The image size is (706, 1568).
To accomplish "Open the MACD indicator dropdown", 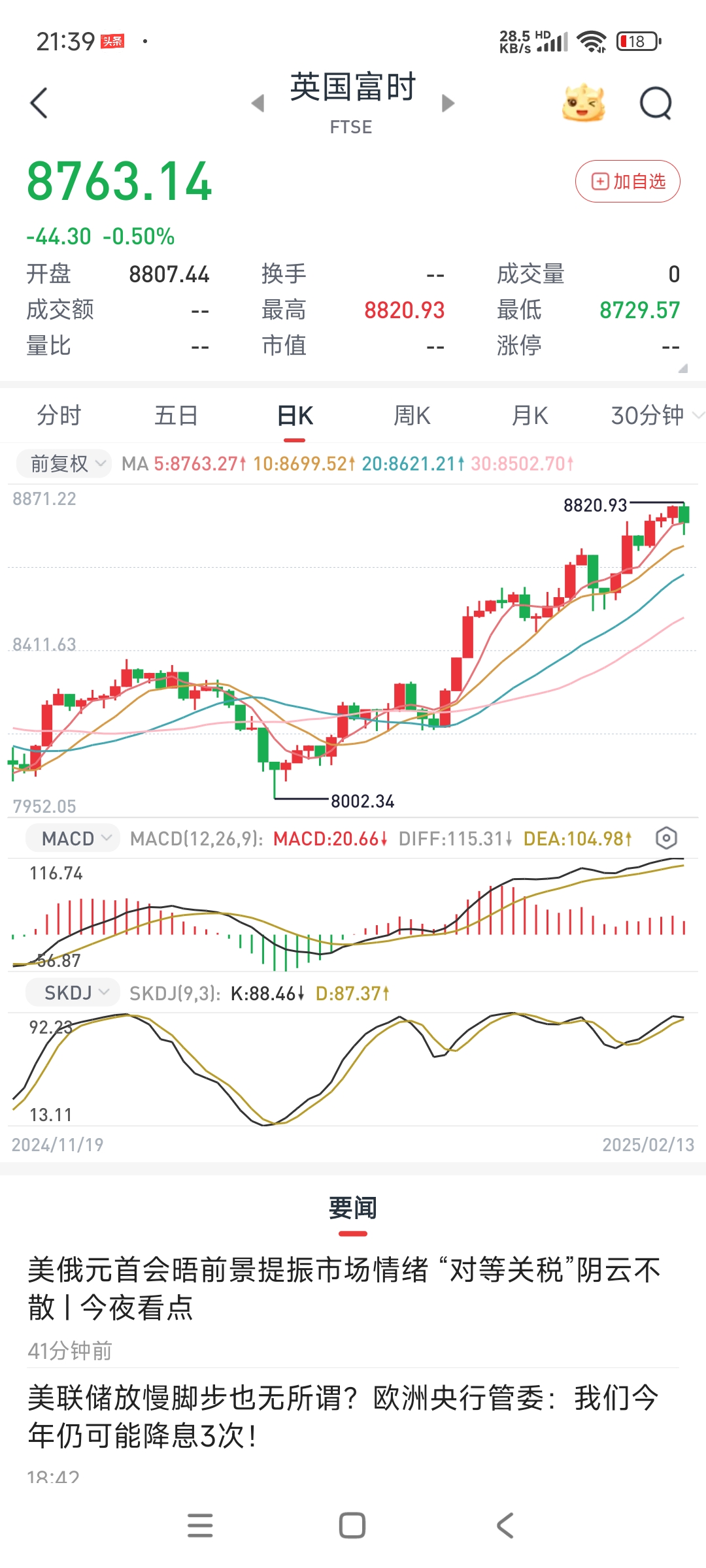I will pos(73,838).
